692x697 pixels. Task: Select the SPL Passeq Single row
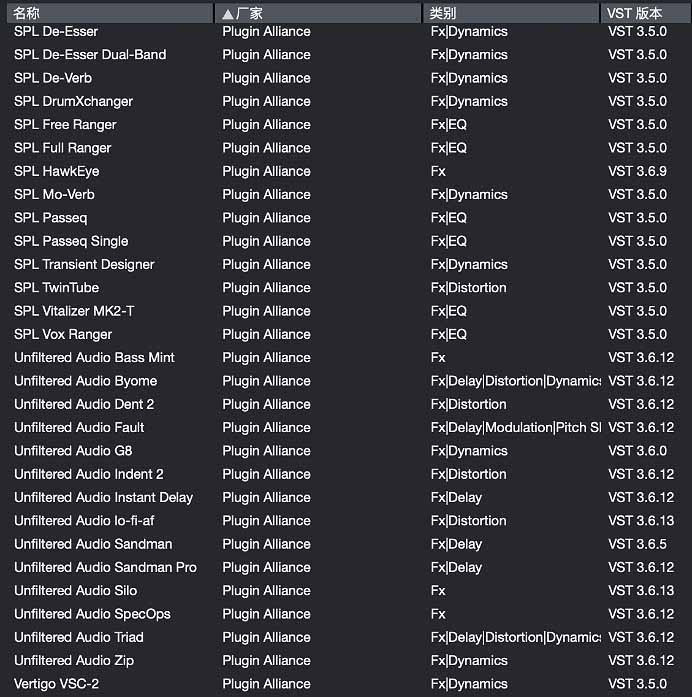346,241
